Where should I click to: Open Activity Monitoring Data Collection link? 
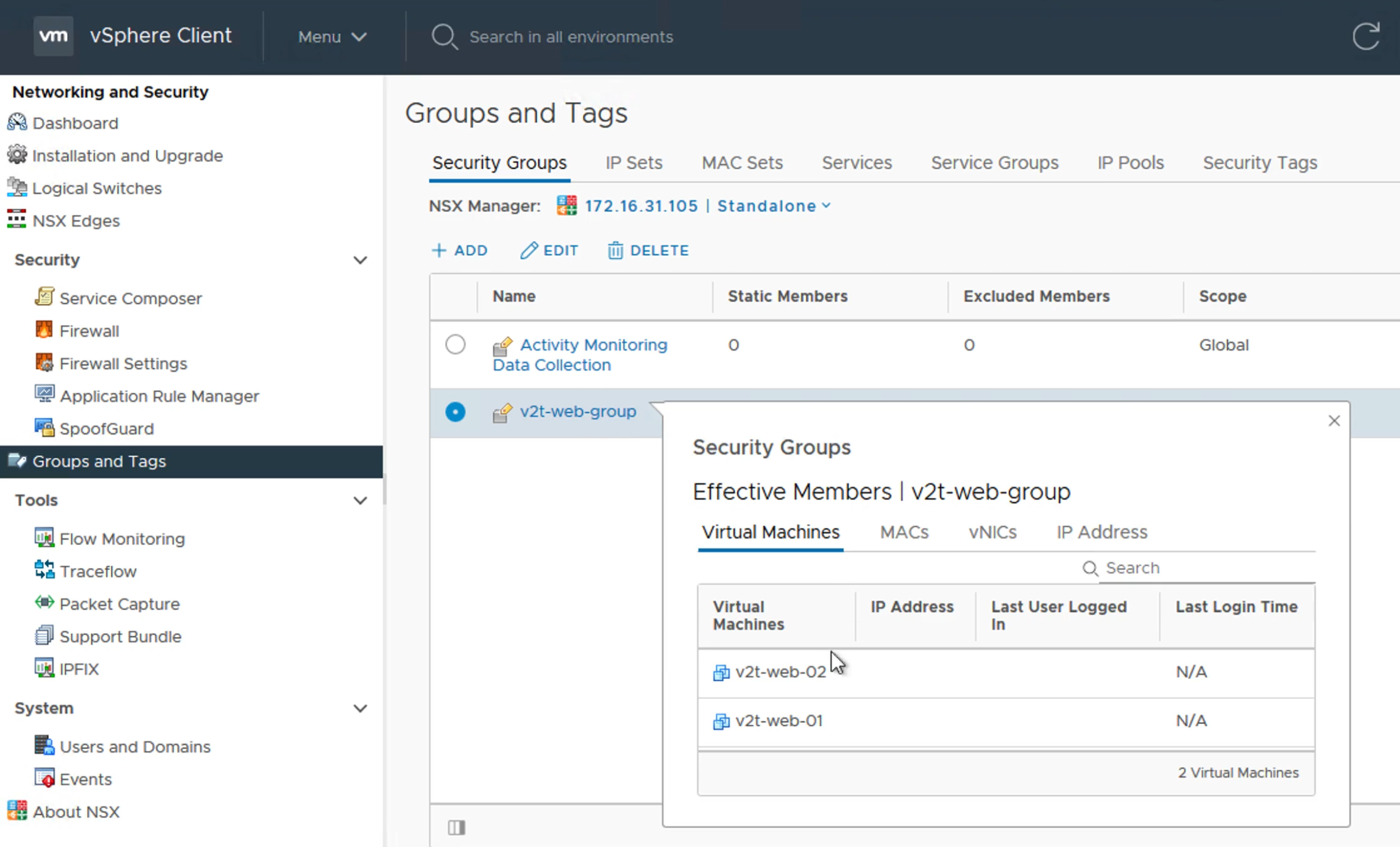(580, 355)
